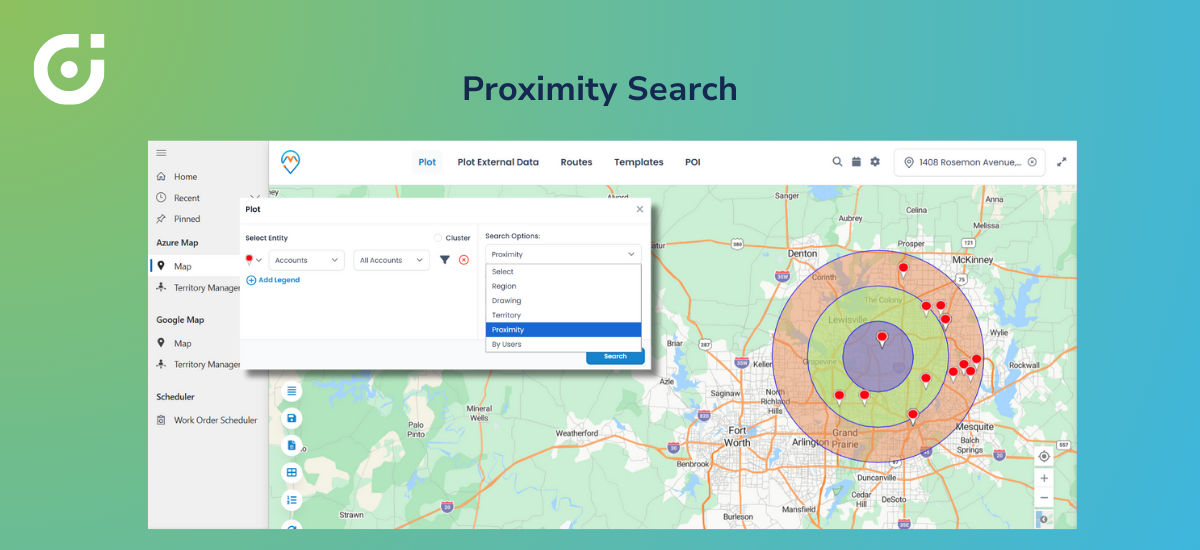Click the list view map tool icon
The height and width of the screenshot is (550, 1200).
[x=292, y=390]
